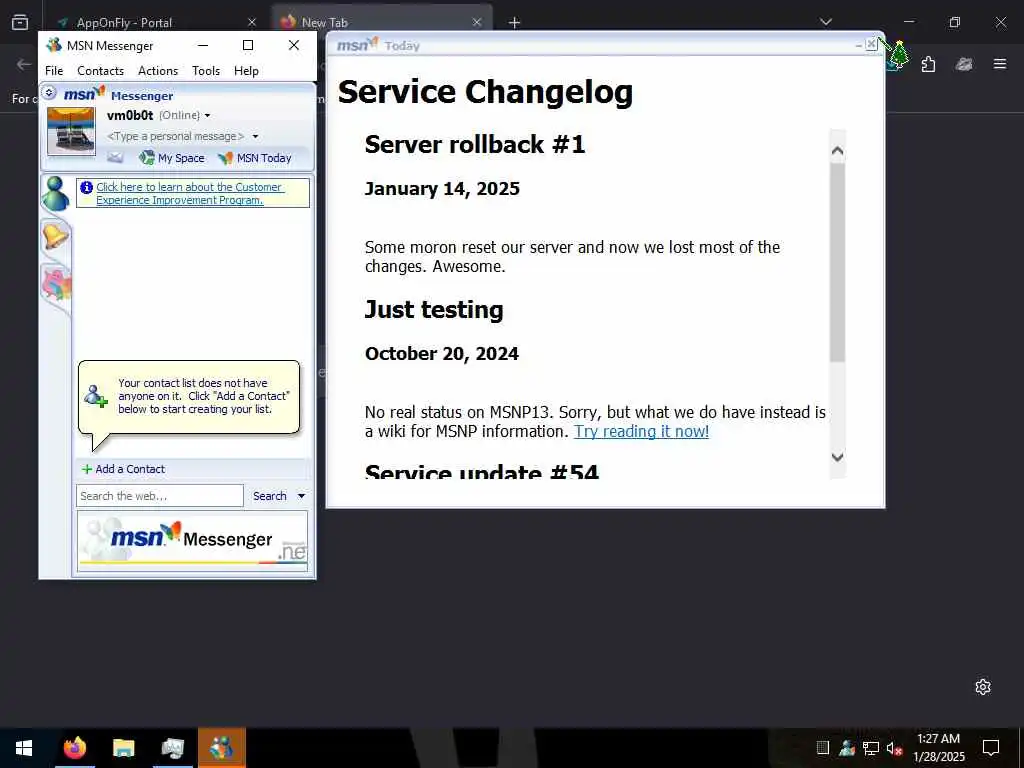Viewport: 1024px width, 768px height.
Task: Open new tab page settings gear
Action: point(983,687)
